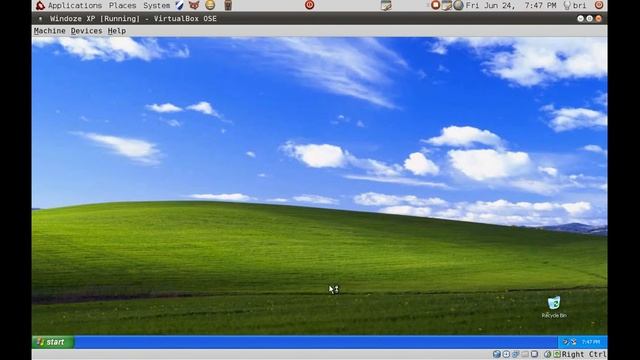Screen dimensions: 640x360
Task: Click the Right Ctrl host key label
Action: pyautogui.click(x=584, y=354)
